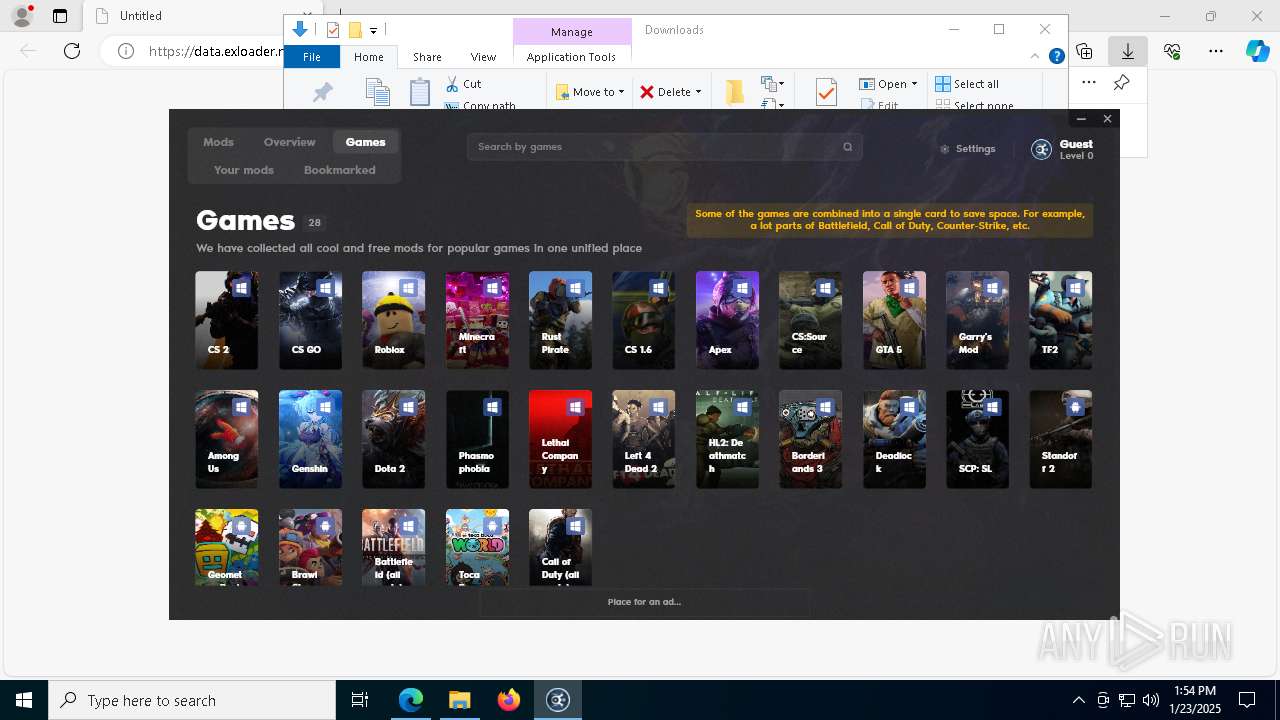Select the TF2 game card
The height and width of the screenshot is (720, 1280).
1061,320
